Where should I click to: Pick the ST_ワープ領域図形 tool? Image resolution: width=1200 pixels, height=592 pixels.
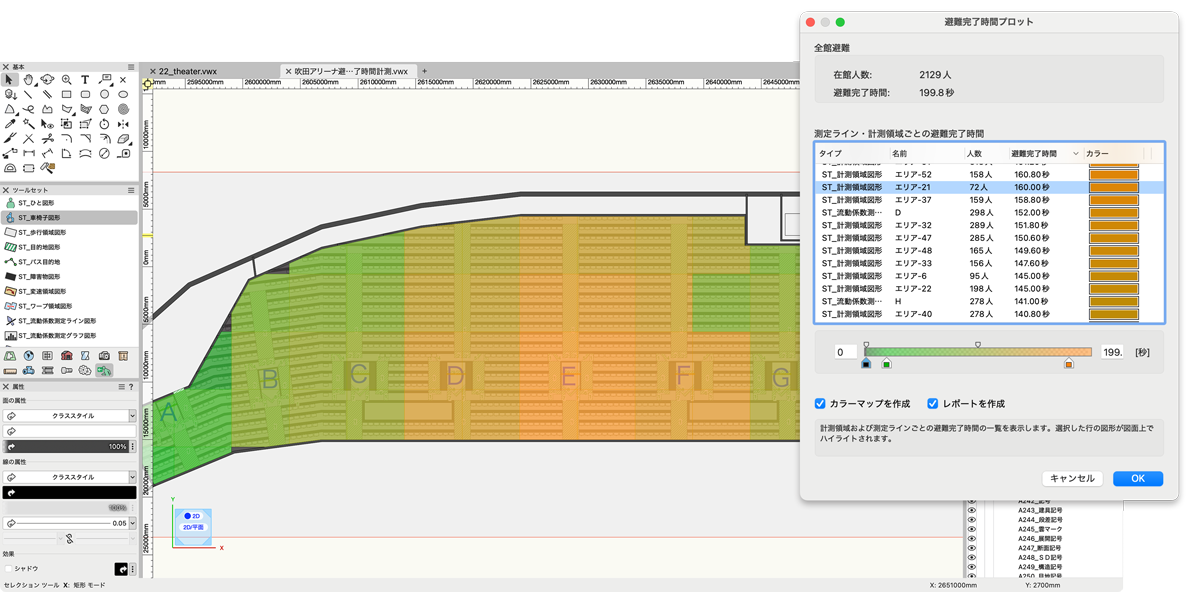(x=44, y=306)
